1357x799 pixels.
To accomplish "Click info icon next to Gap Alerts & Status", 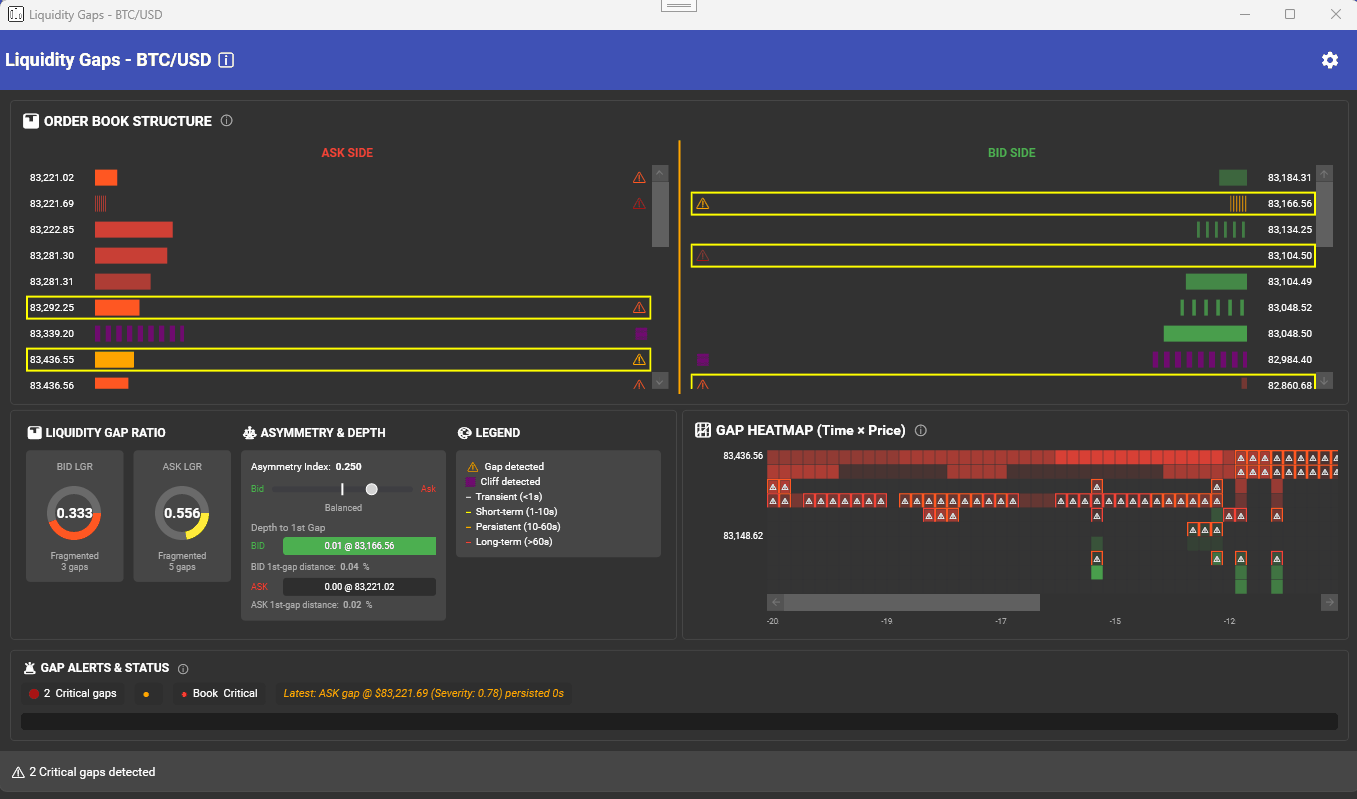I will pos(183,669).
